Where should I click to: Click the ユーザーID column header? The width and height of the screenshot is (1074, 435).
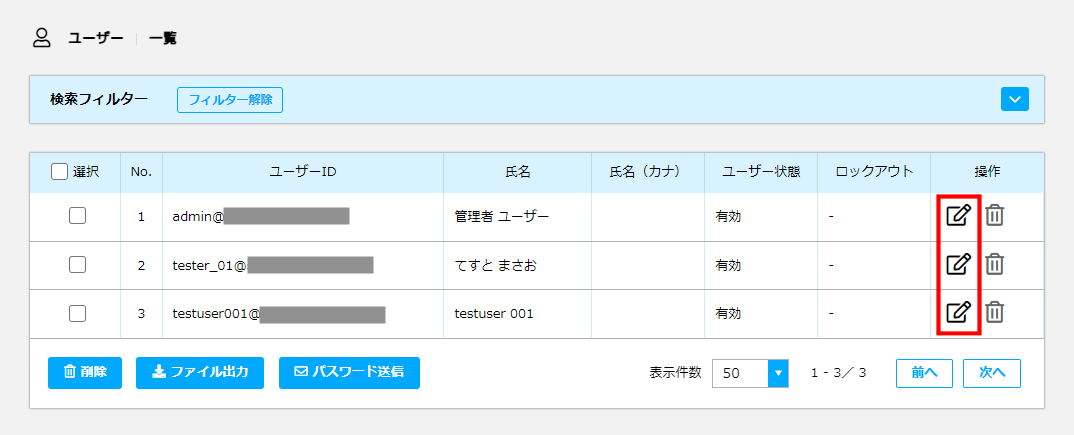coord(303,172)
